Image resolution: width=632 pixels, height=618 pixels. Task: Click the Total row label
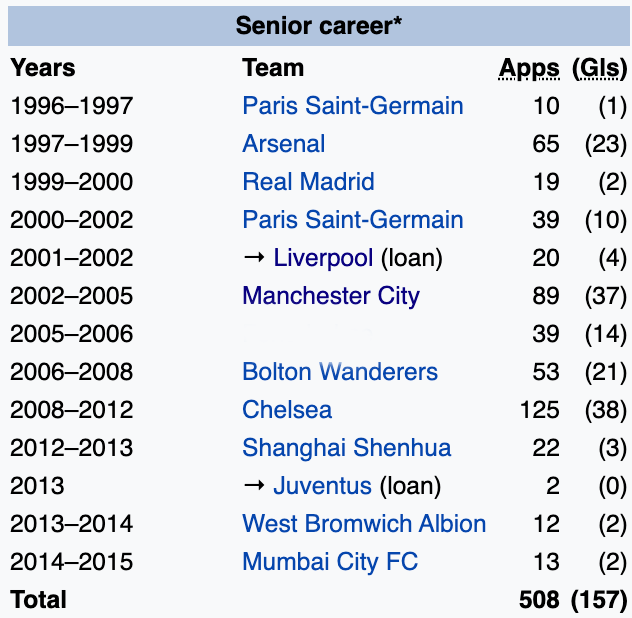click(38, 600)
